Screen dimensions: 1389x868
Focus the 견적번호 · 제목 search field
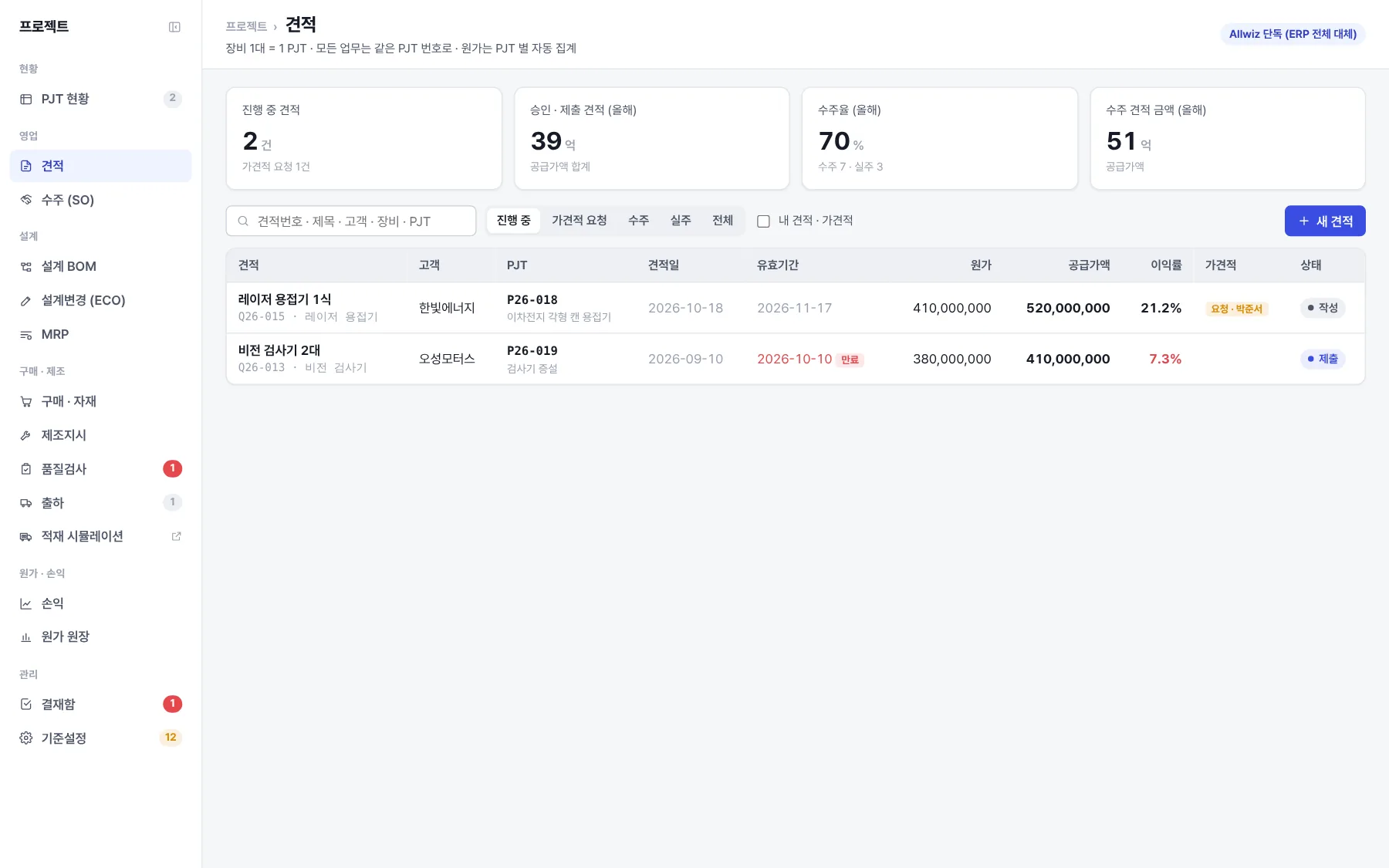pos(351,221)
